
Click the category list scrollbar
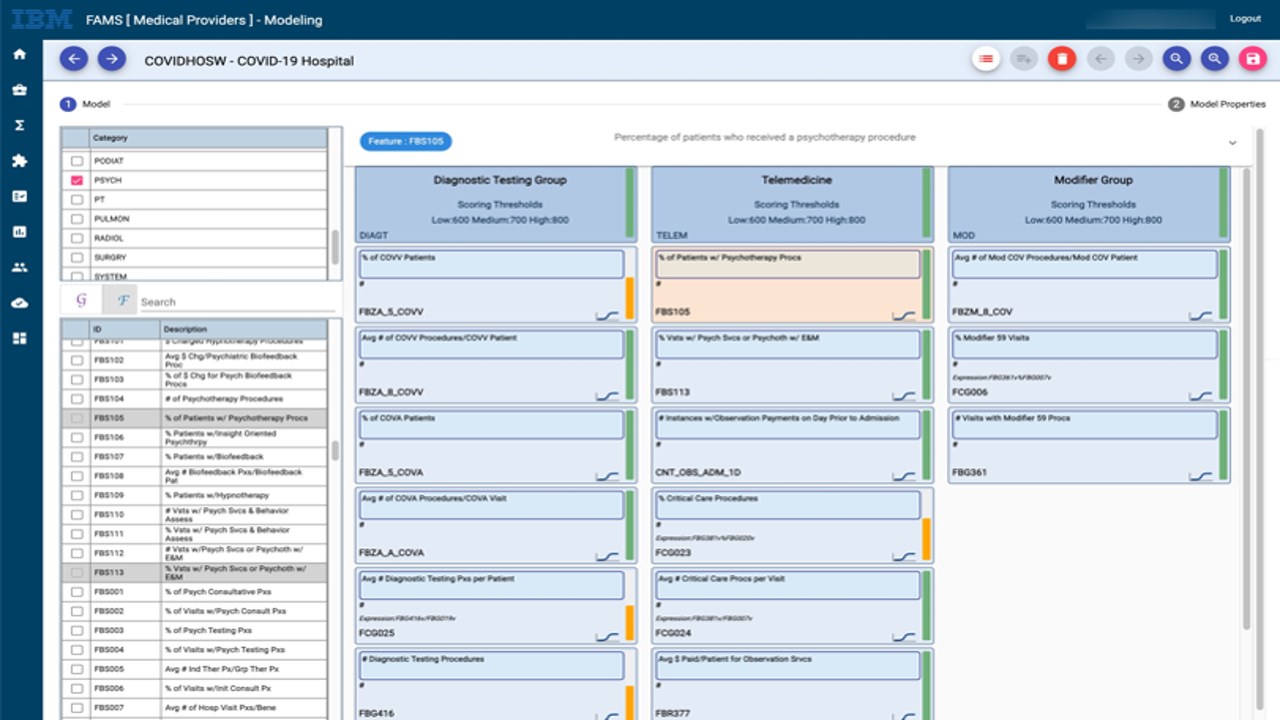pos(335,247)
